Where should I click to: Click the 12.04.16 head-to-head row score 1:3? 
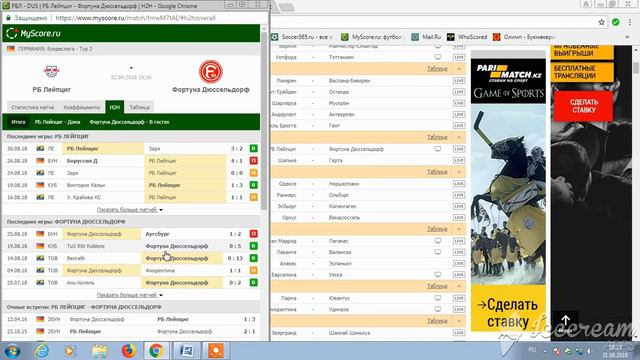[x=249, y=319]
